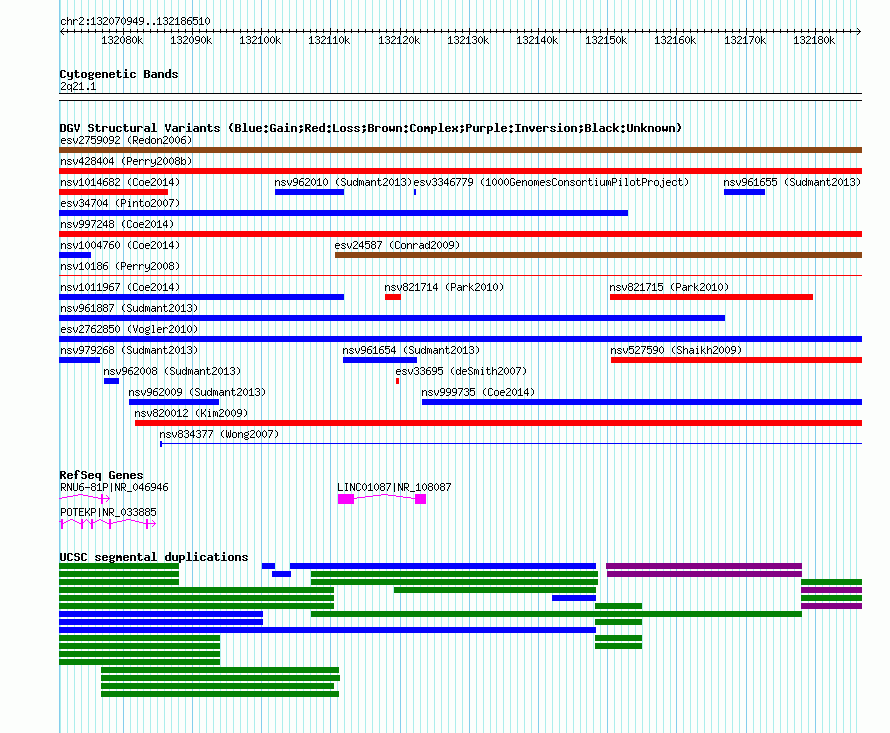Select the tiny blue nsv962008 bar
Screen dimensions: 890x733
pyautogui.click(x=111, y=381)
